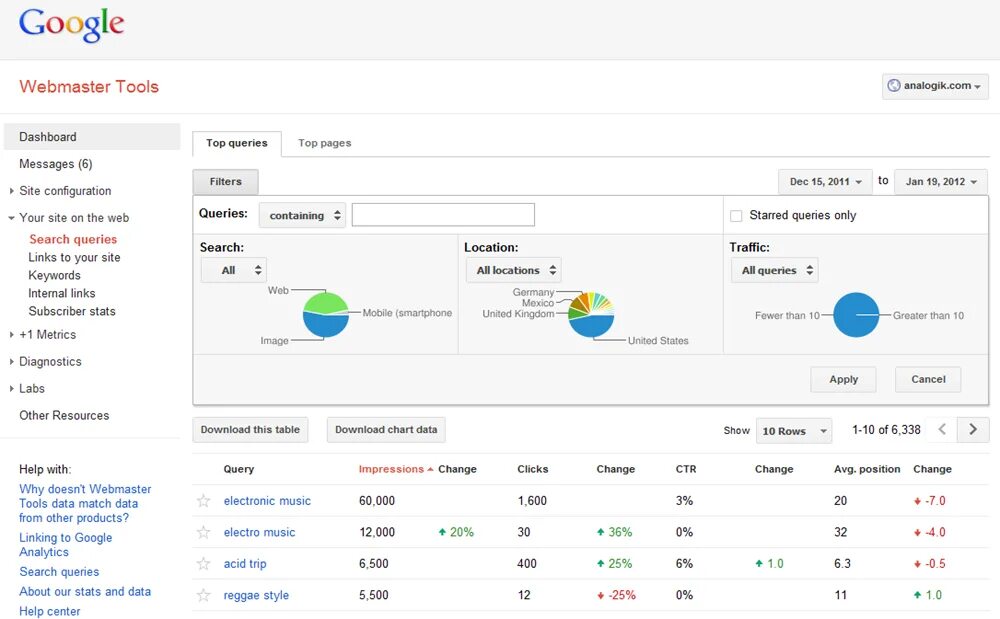Image resolution: width=1000 pixels, height=619 pixels.
Task: Click the Traffic pie chart
Action: pyautogui.click(x=856, y=314)
